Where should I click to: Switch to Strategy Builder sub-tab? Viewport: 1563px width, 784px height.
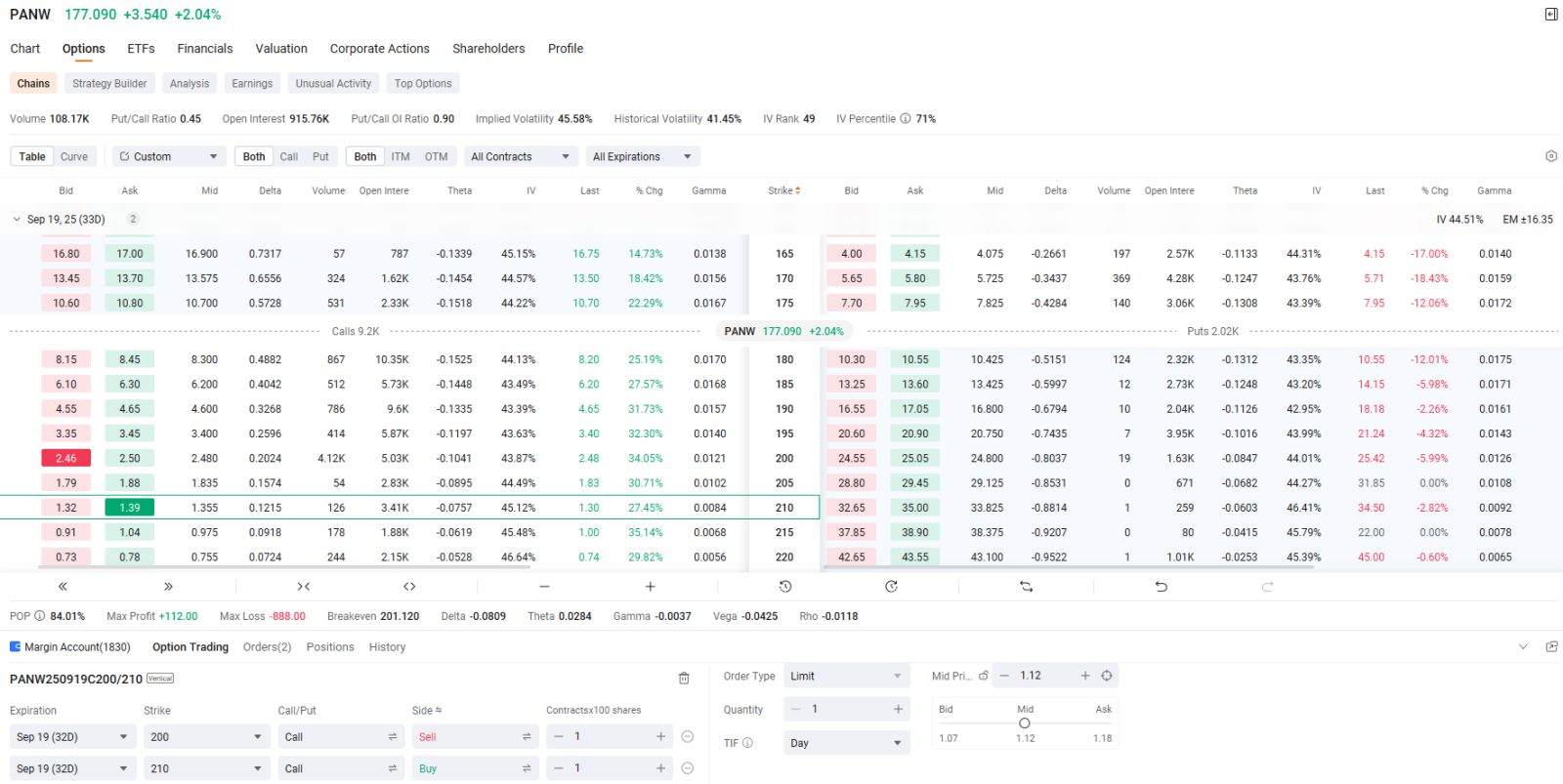[x=109, y=84]
